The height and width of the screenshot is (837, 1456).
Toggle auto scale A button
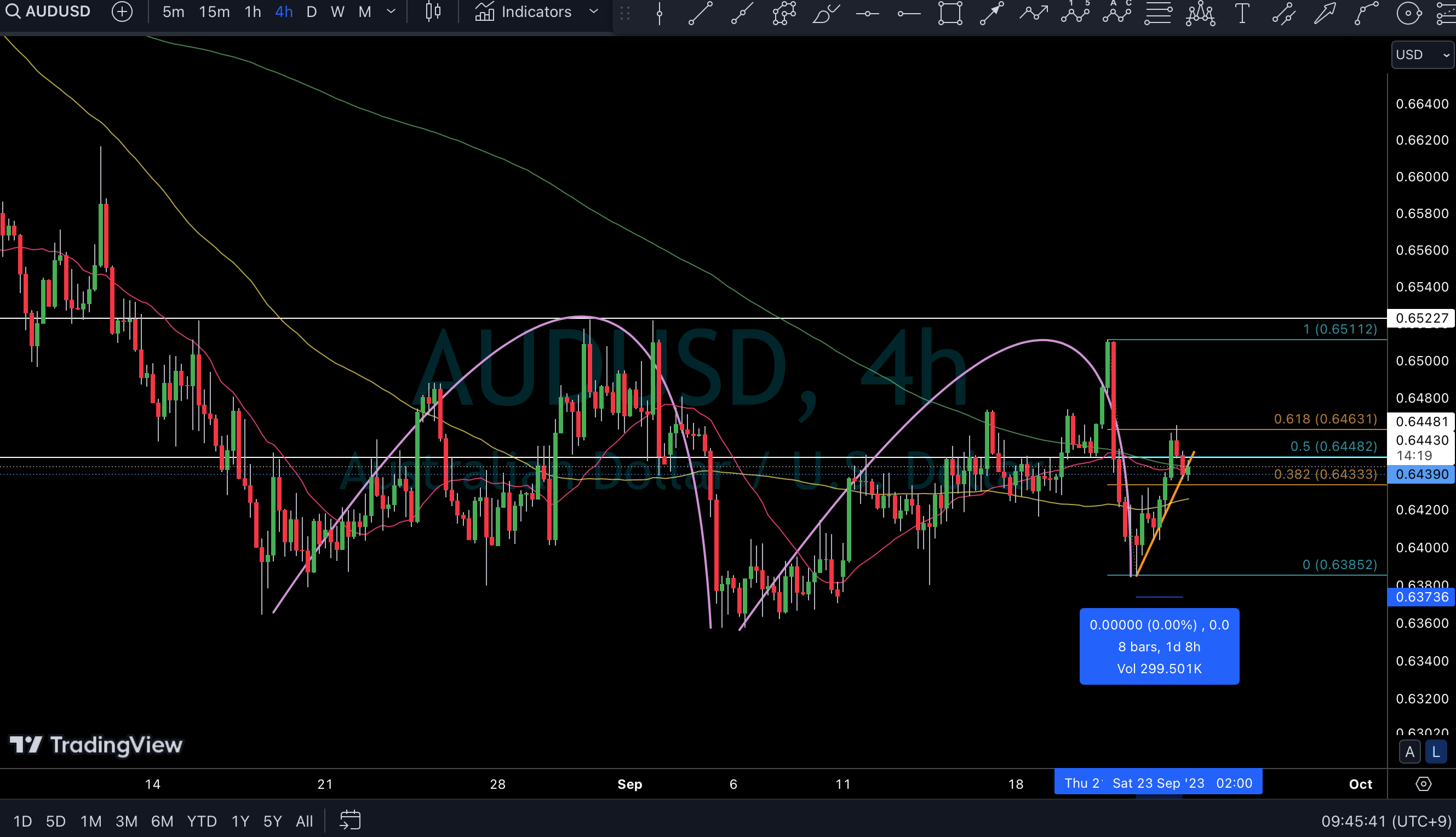click(1409, 752)
